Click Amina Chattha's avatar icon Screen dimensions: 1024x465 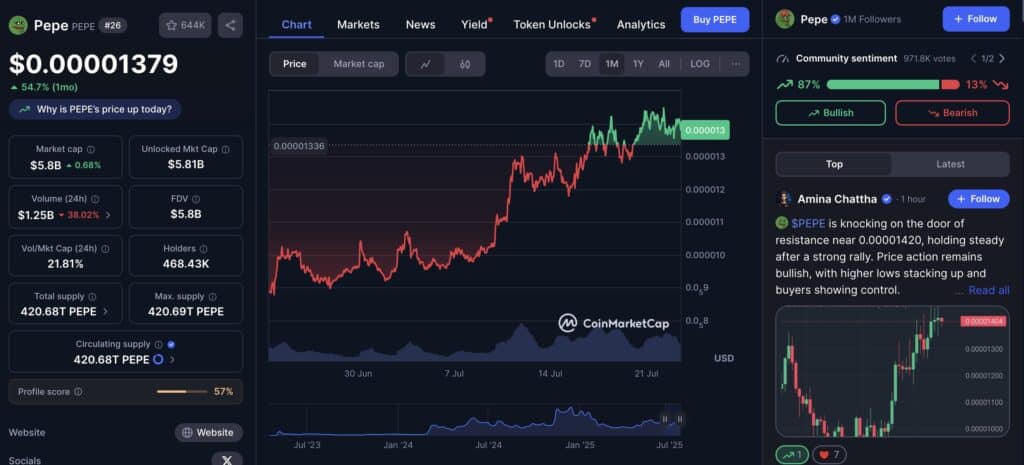(x=783, y=199)
